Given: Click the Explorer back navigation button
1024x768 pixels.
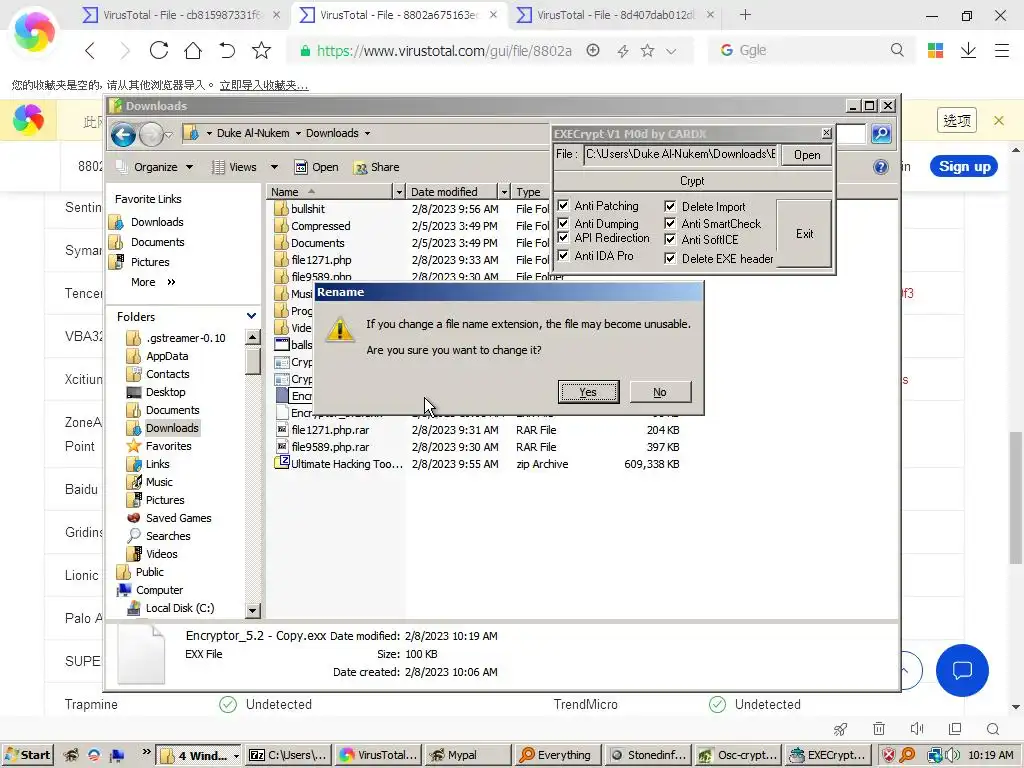Looking at the screenshot, I should point(123,135).
